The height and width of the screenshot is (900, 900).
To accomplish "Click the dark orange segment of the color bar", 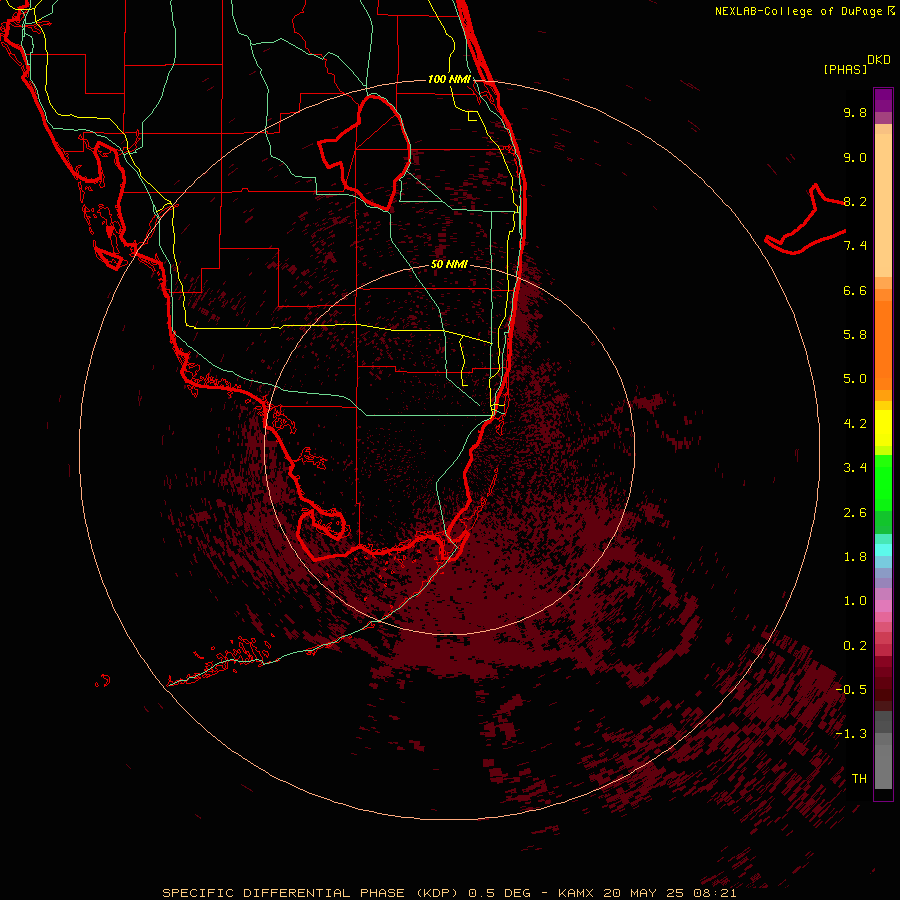I will 883,346.
